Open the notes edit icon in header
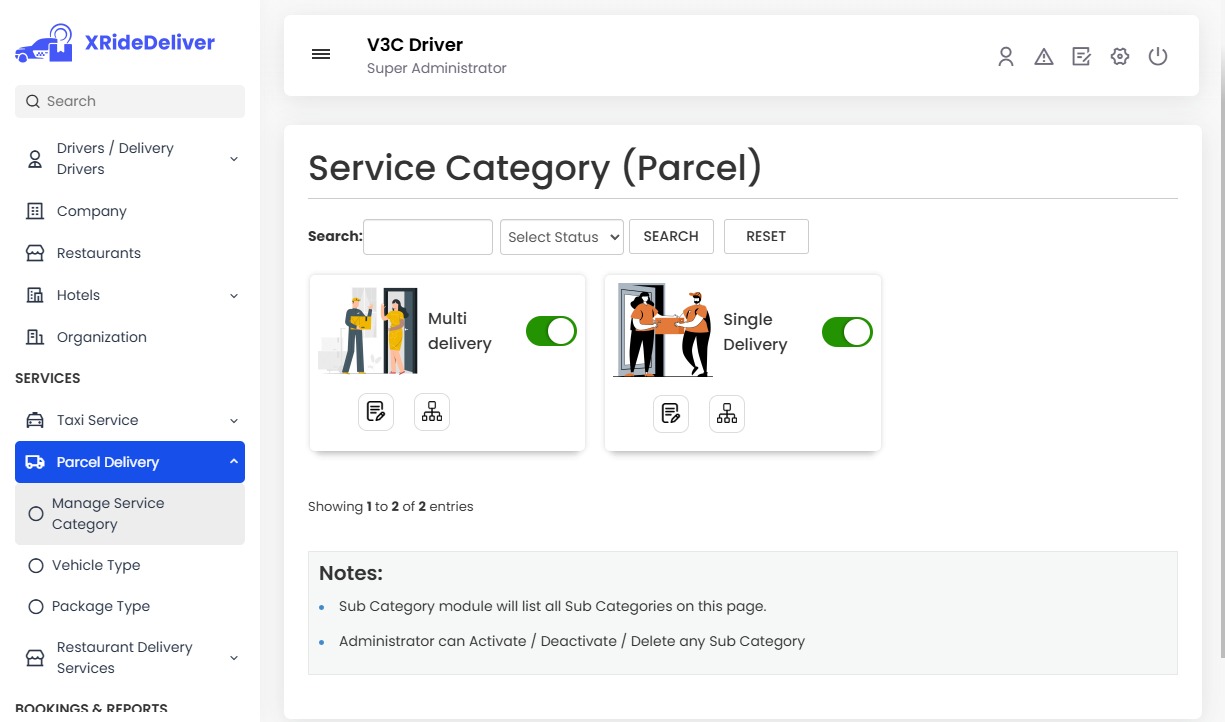 (x=1081, y=57)
